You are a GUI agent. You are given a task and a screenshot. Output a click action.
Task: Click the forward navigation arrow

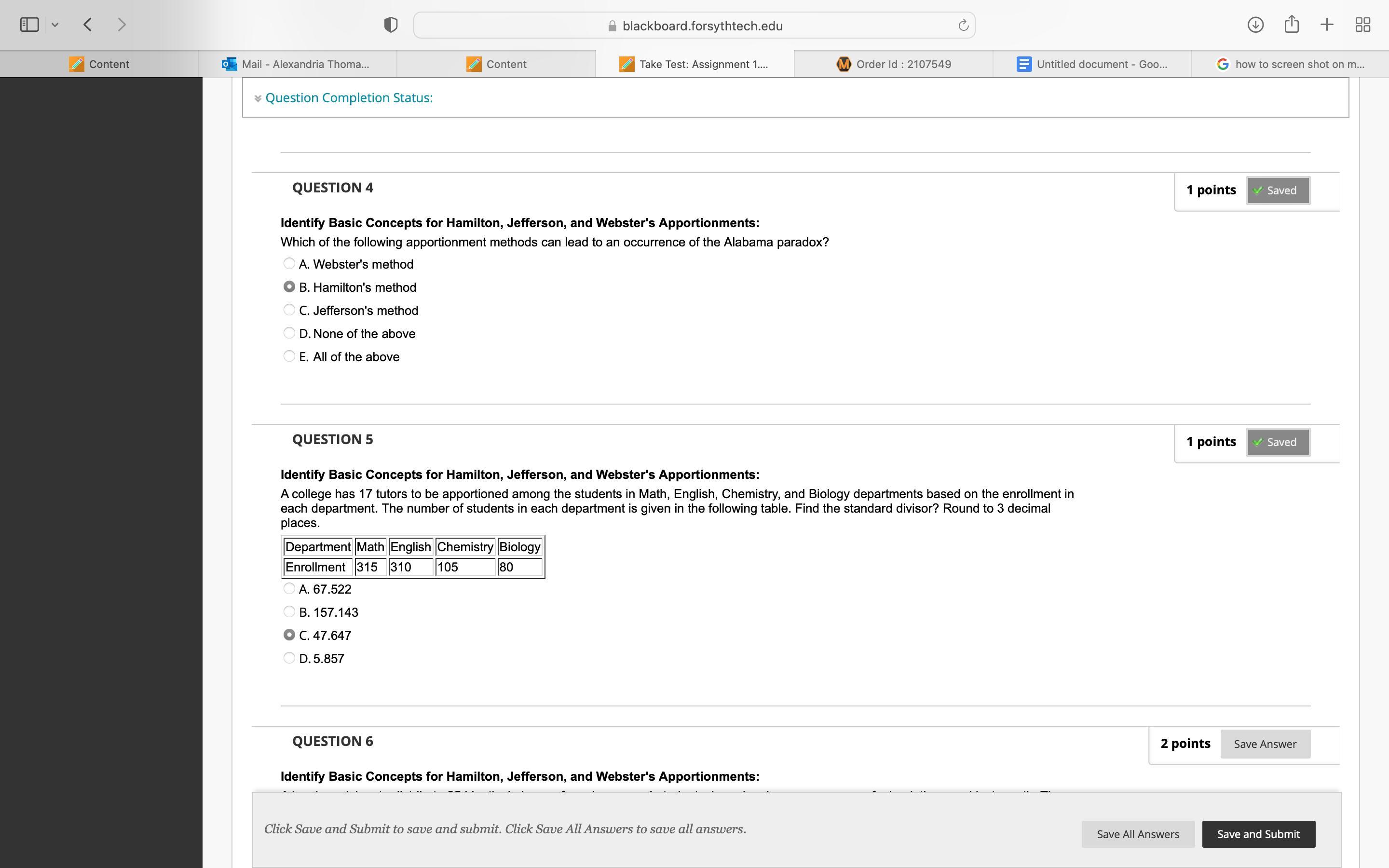(x=122, y=25)
